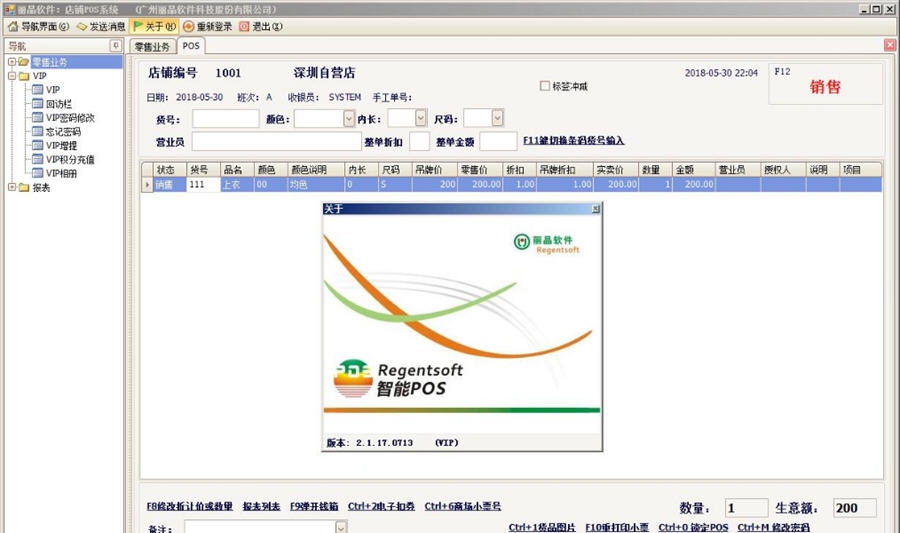
Task: Click the Ctrl+1货品图片 link
Action: 542,527
